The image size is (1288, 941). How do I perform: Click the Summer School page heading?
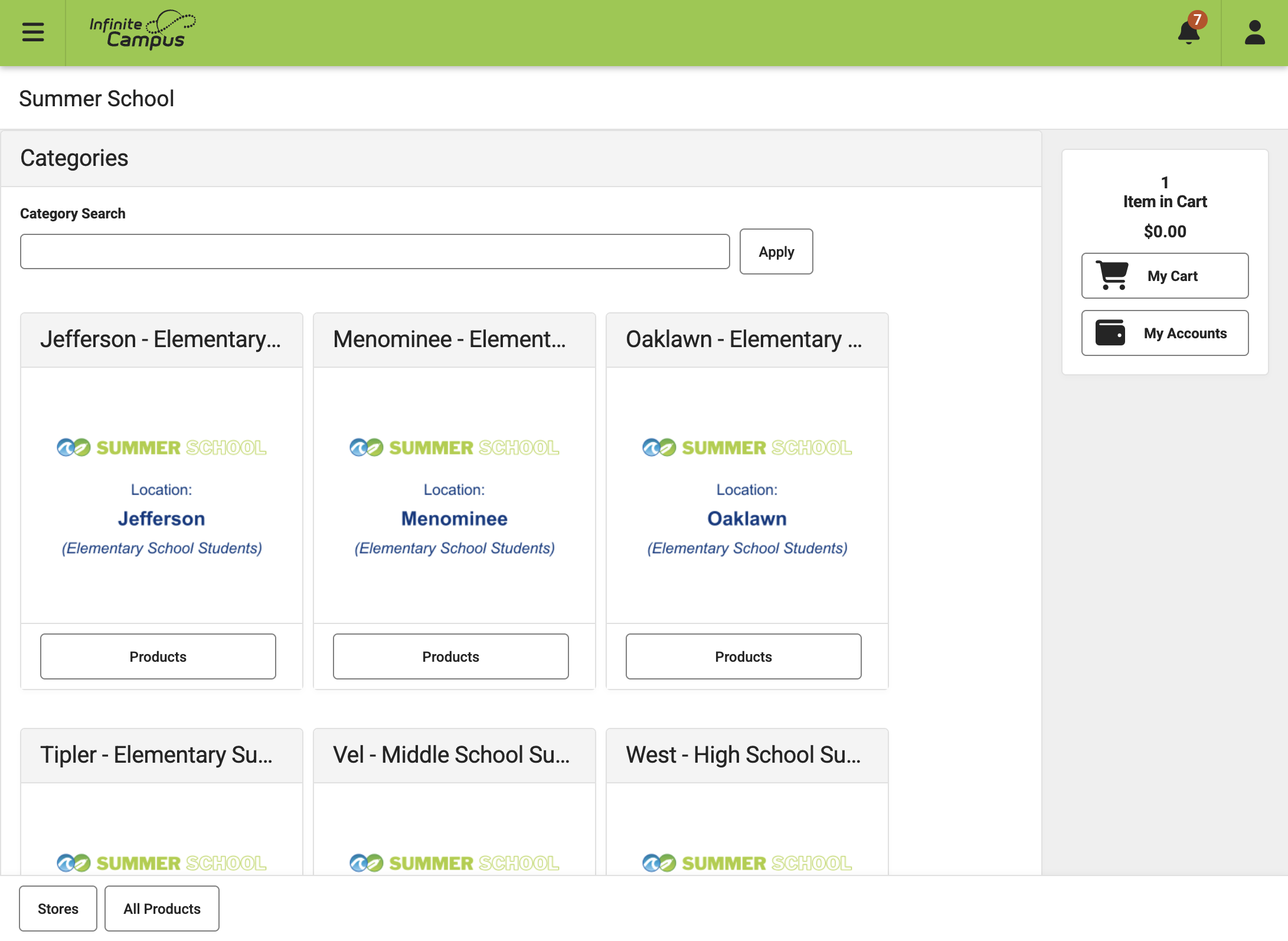(x=97, y=99)
